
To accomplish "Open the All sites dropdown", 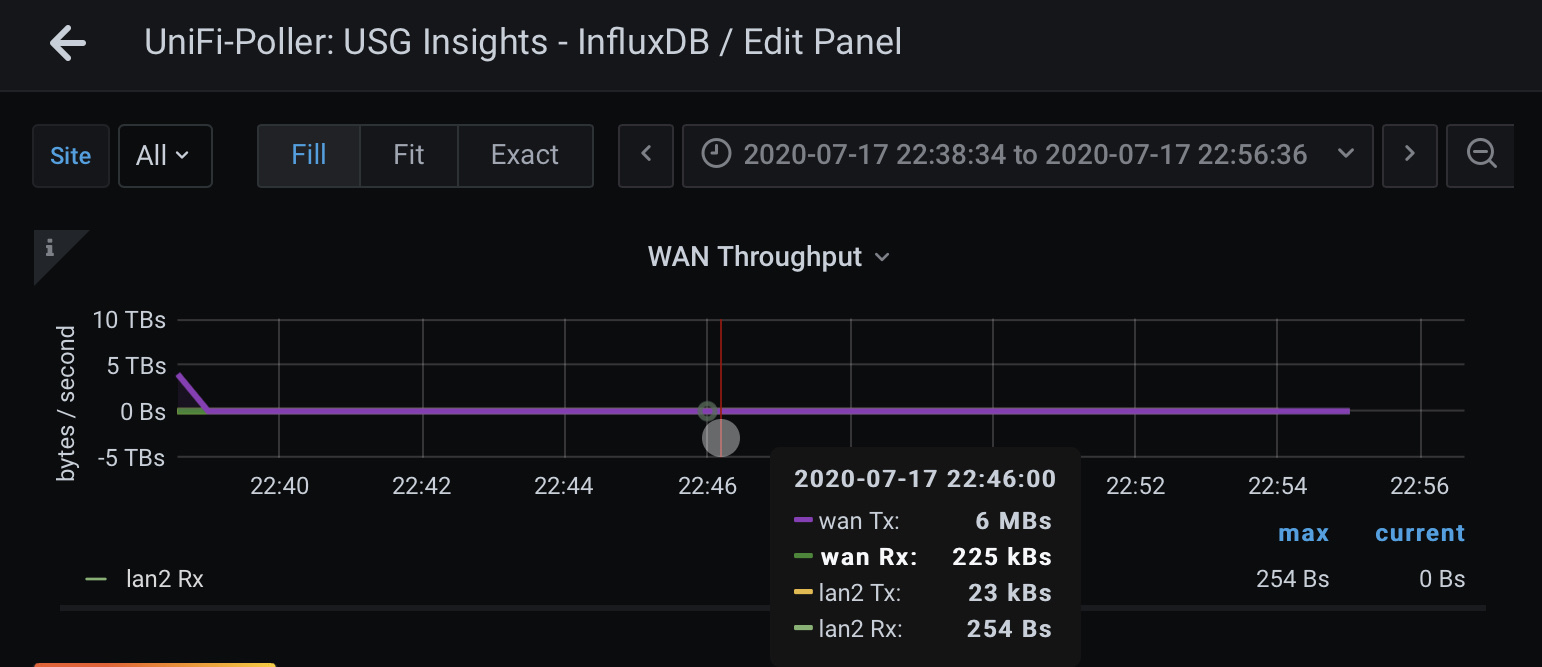I will (165, 155).
